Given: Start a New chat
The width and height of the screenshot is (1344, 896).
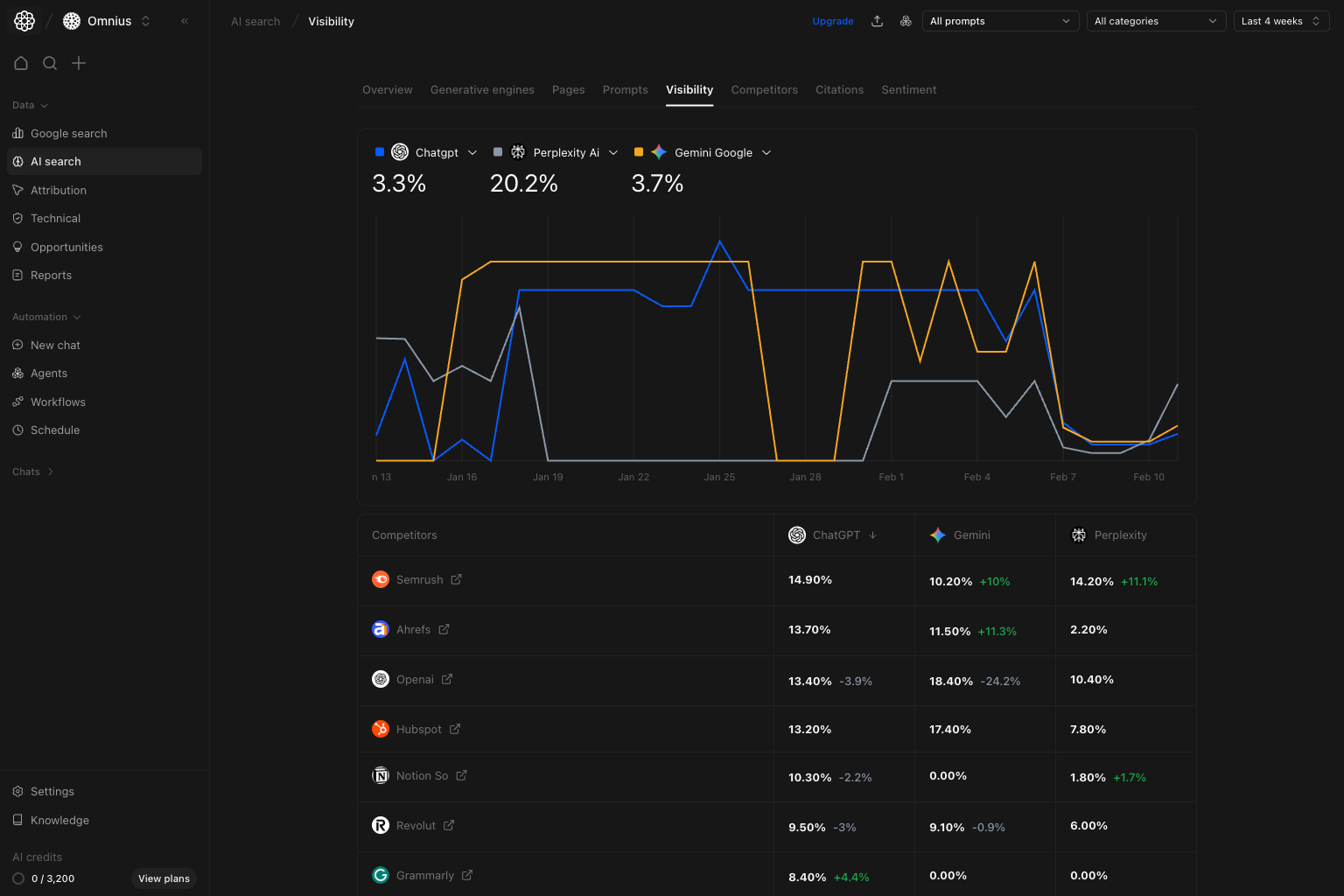Looking at the screenshot, I should point(56,345).
